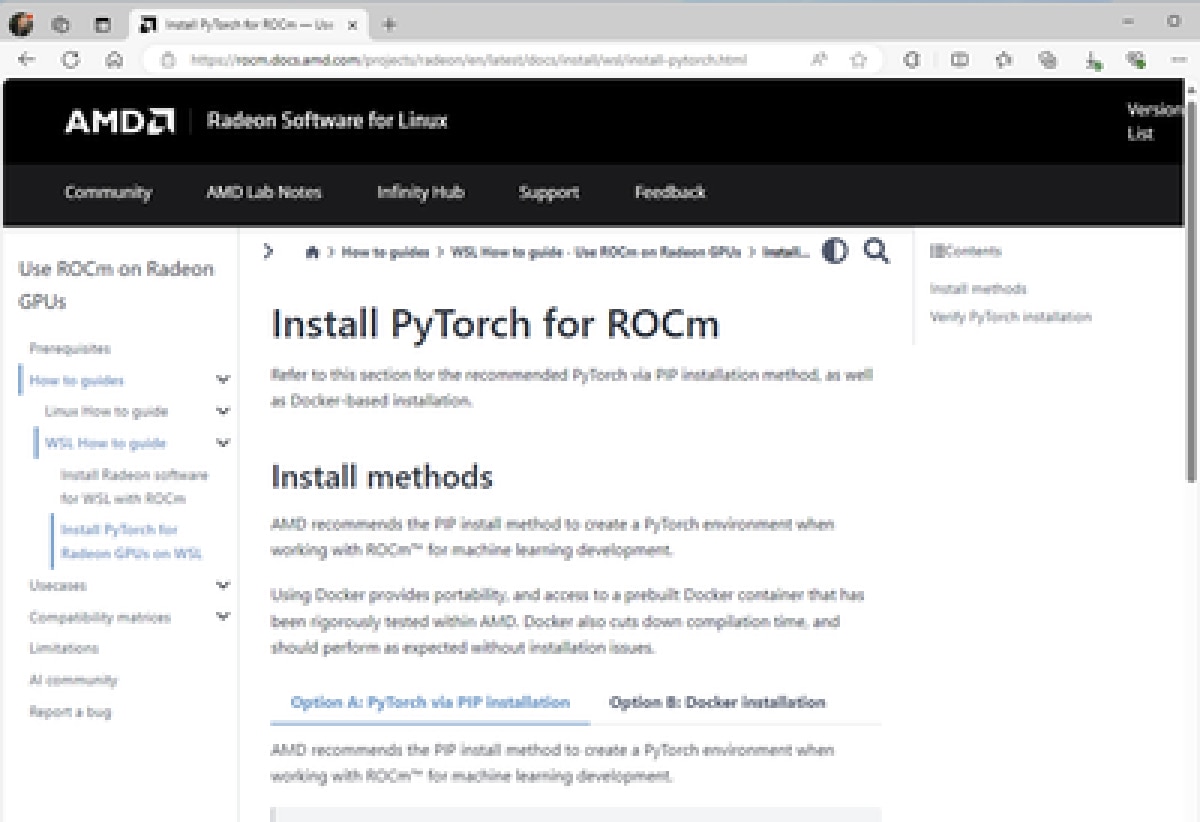Viewport: 1200px width, 822px height.
Task: Open the Support menu item
Action: [x=549, y=192]
